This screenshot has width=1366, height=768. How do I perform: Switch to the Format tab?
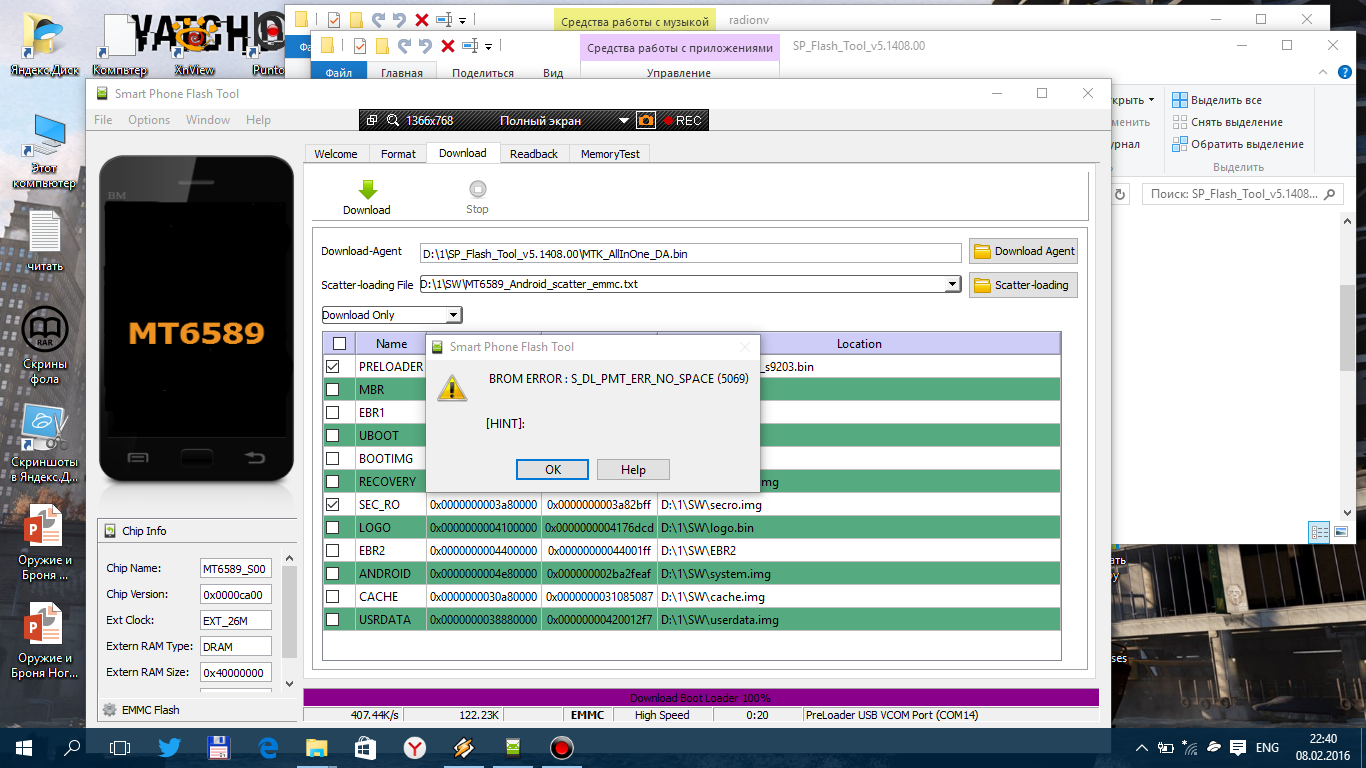tap(398, 154)
